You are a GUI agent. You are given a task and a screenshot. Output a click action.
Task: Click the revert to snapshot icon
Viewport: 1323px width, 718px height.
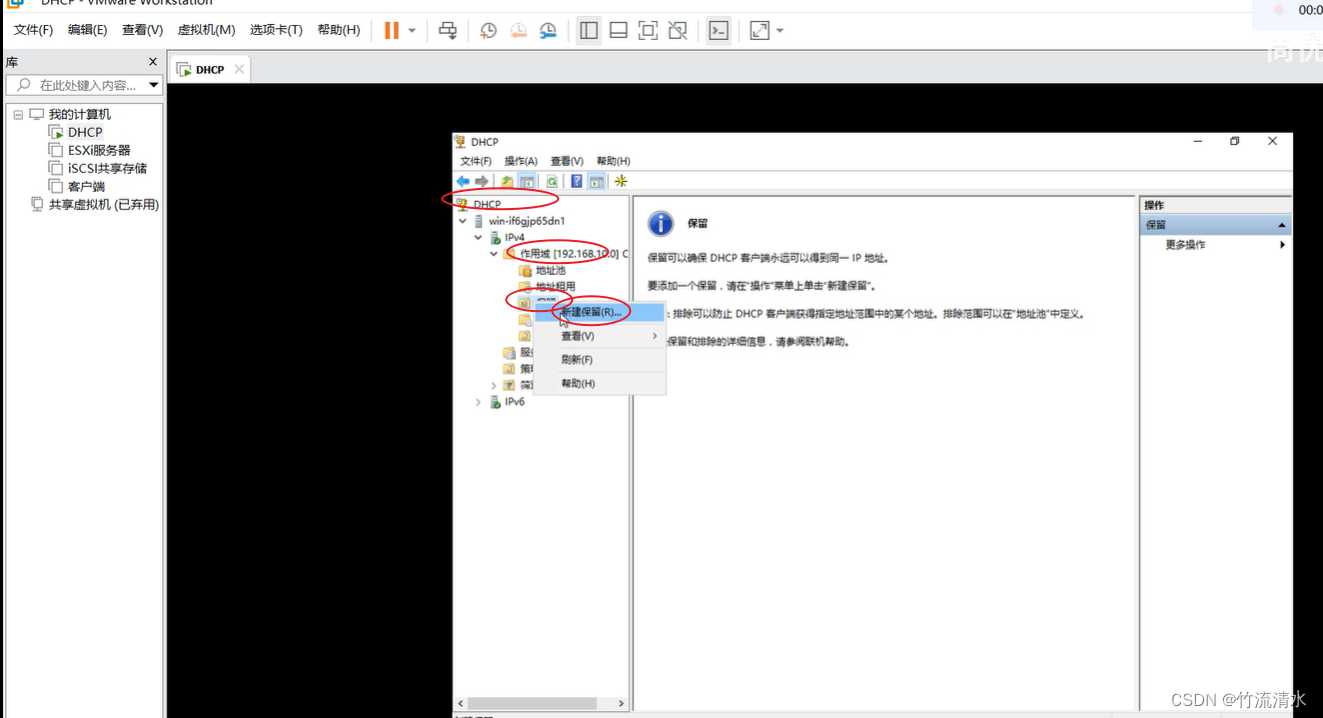(518, 30)
